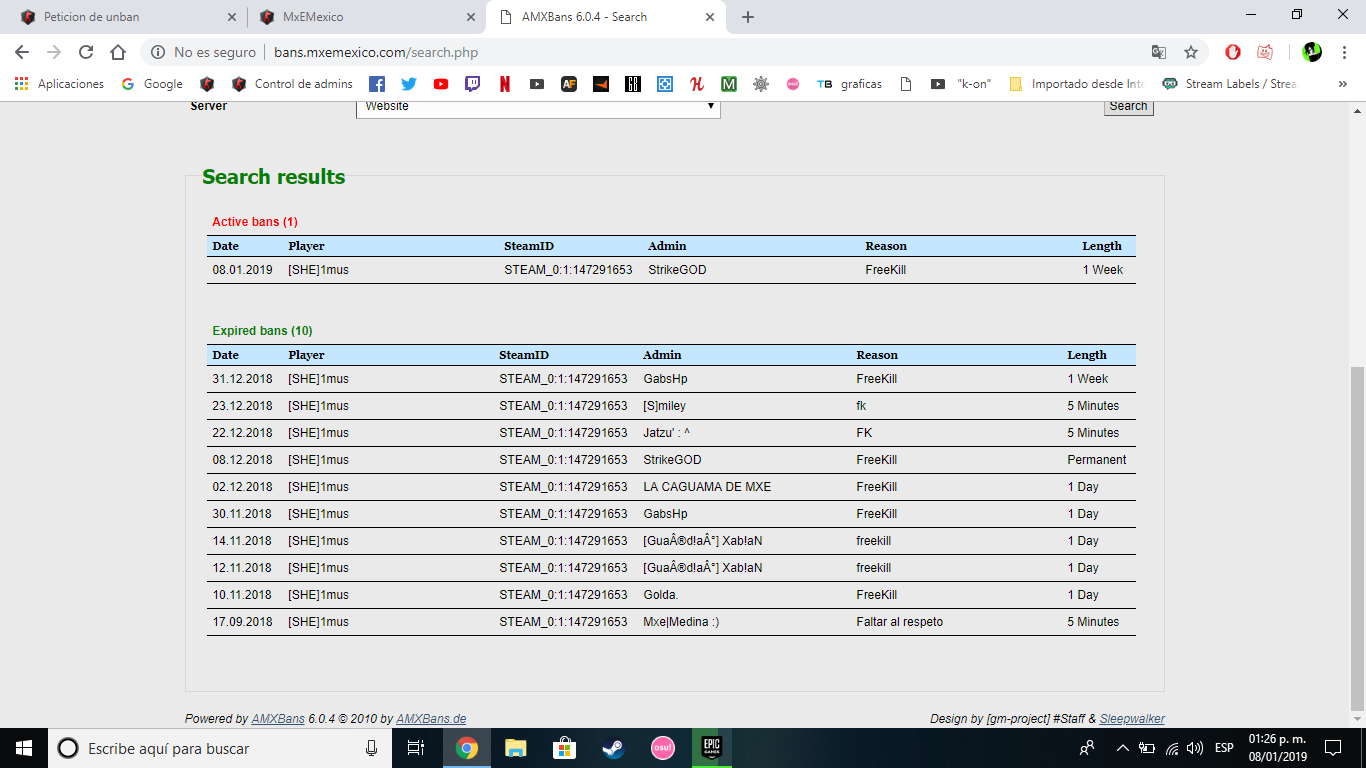Click the red cursive H bookmark icon
Image resolution: width=1366 pixels, height=768 pixels.
coord(697,84)
